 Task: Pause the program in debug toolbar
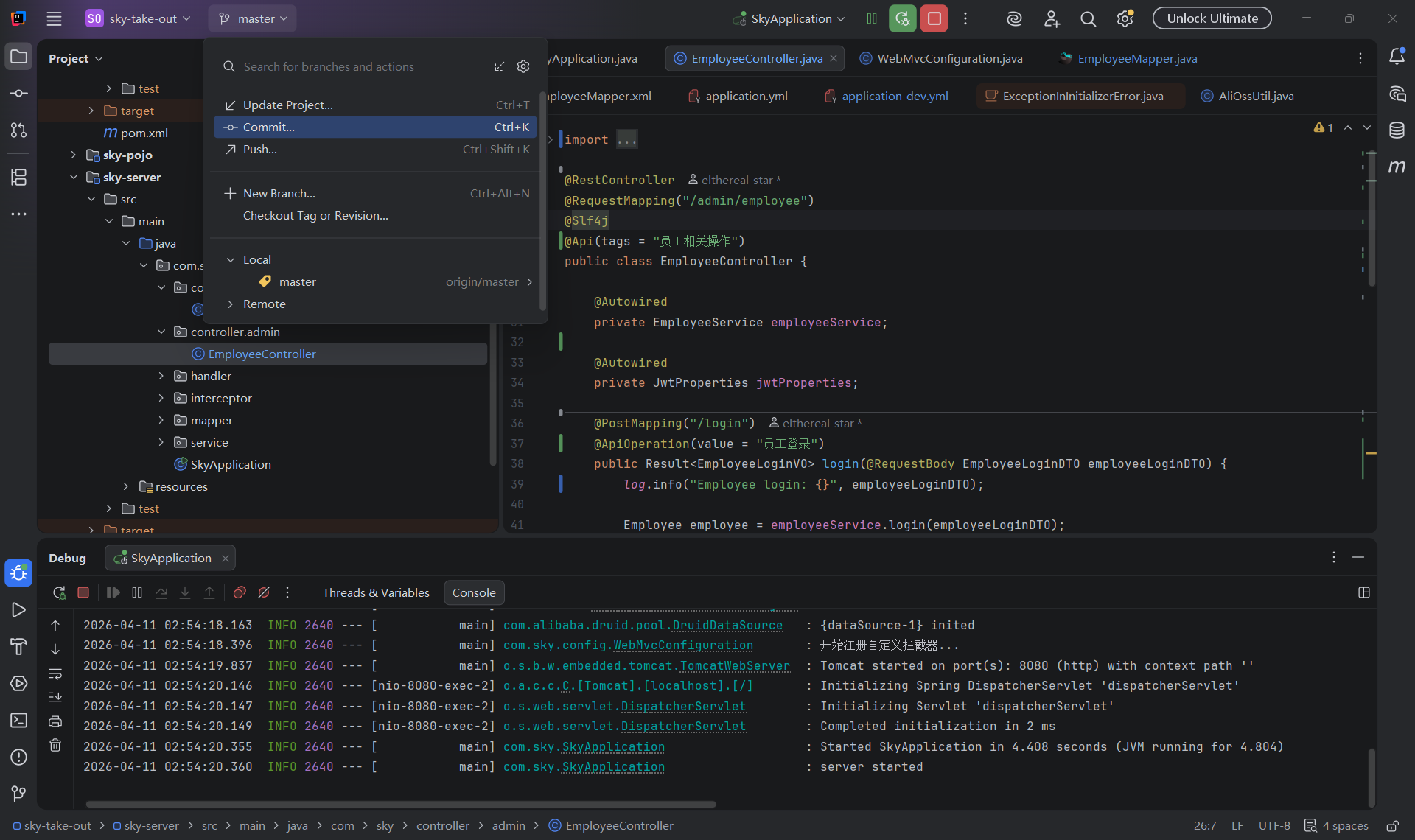point(137,592)
